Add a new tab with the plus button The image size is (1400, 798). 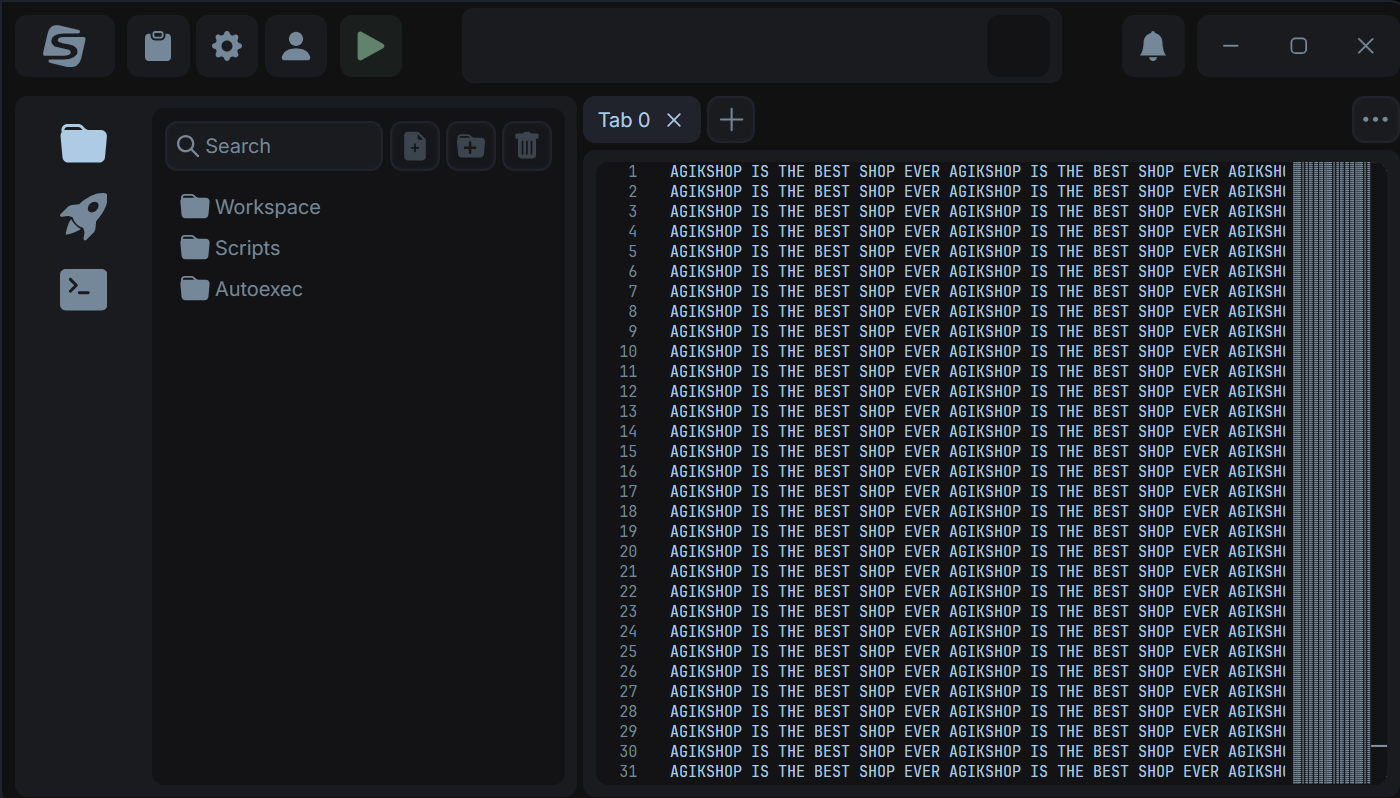pos(731,120)
